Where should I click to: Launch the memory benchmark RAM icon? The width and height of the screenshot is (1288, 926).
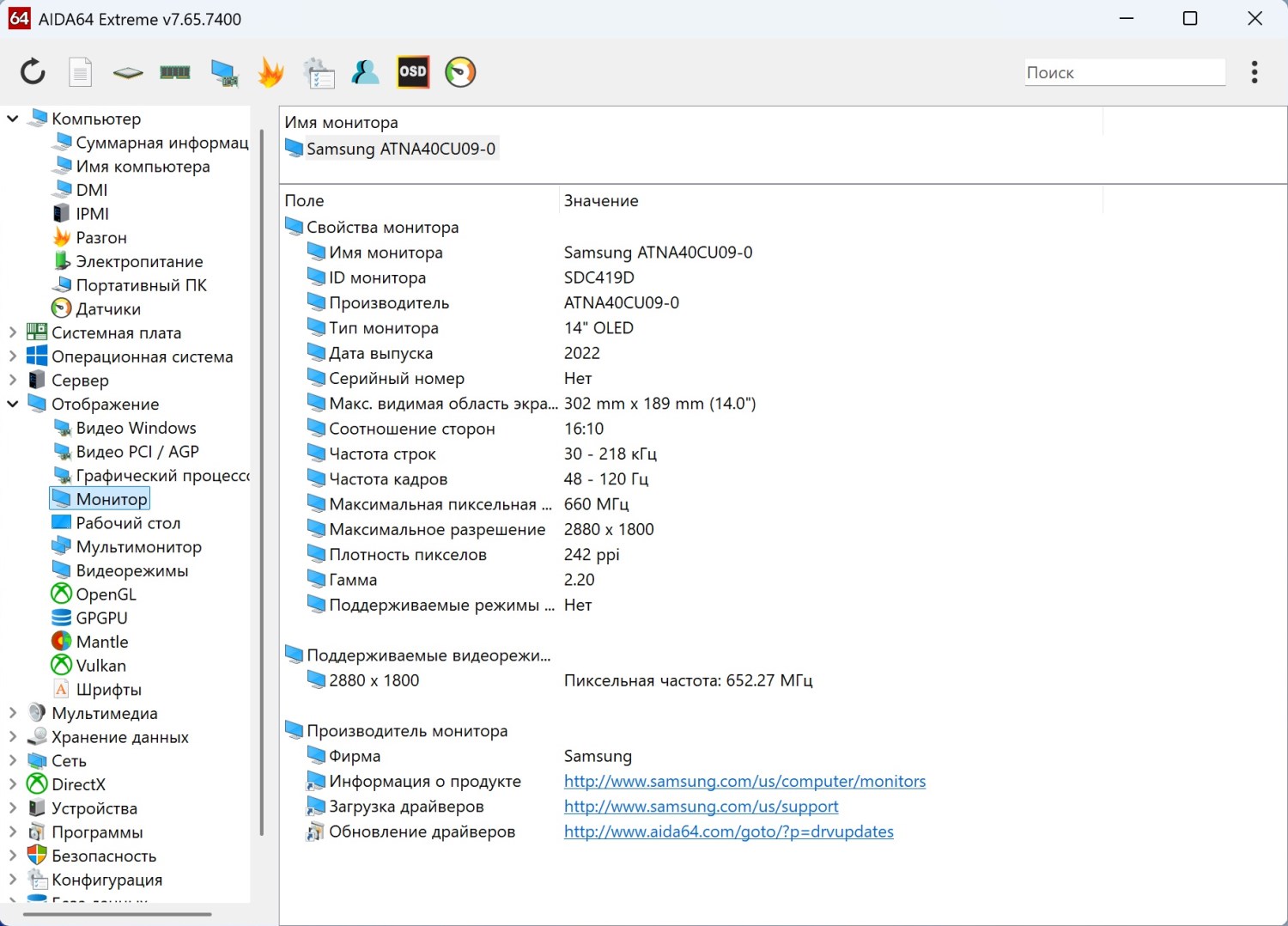(175, 72)
